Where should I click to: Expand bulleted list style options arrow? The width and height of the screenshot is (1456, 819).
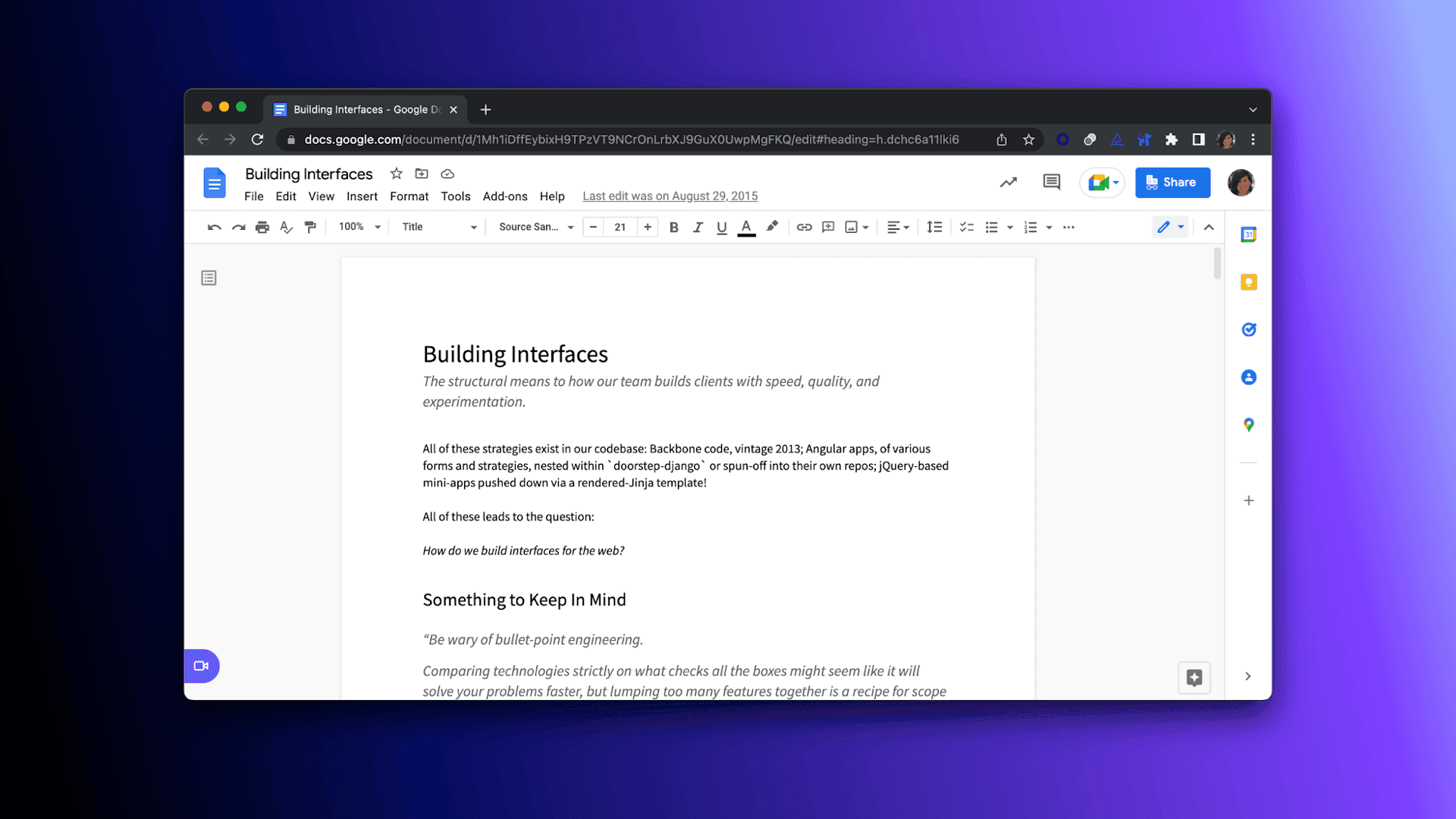(1009, 227)
